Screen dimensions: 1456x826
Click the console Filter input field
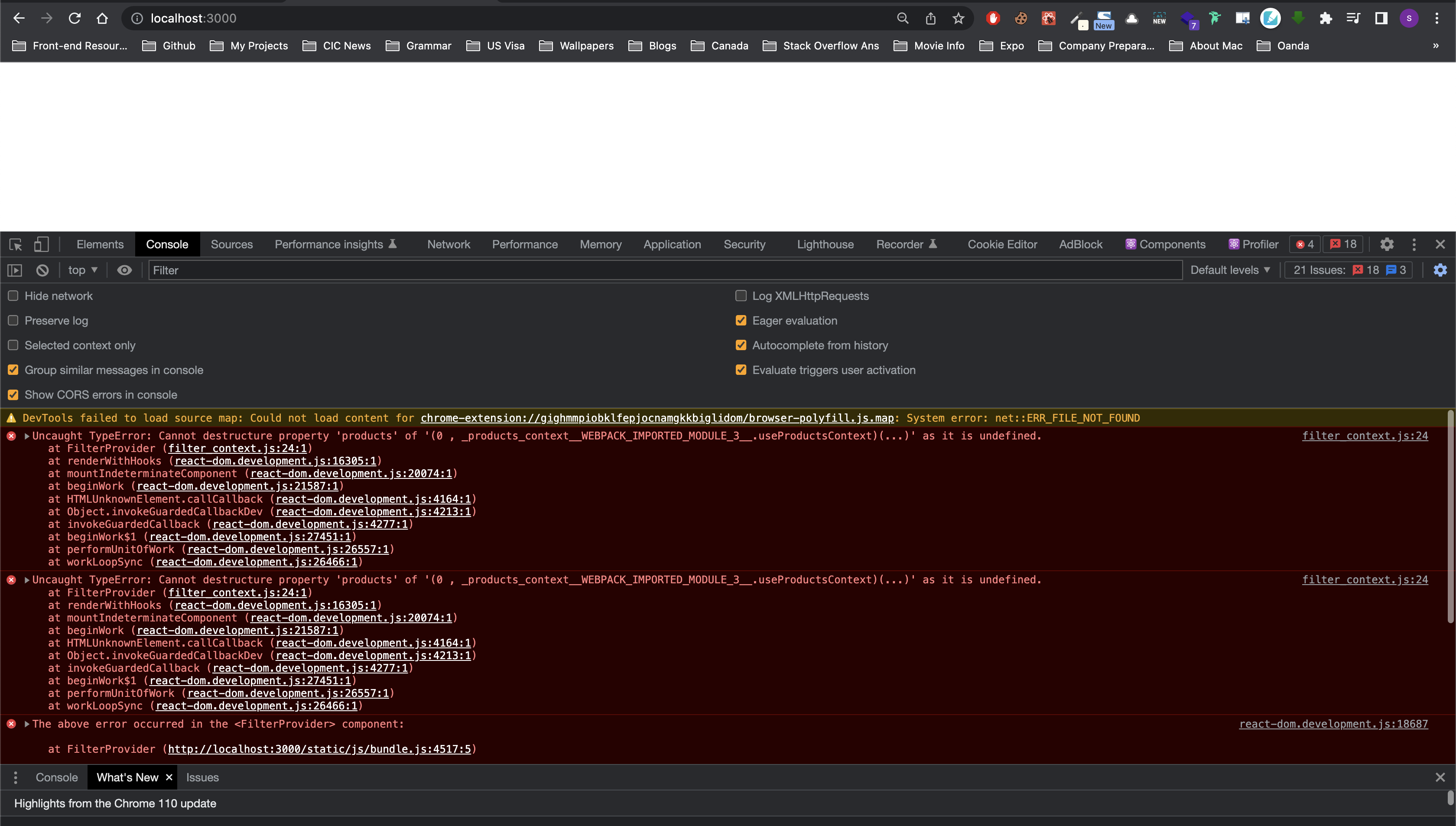point(663,270)
